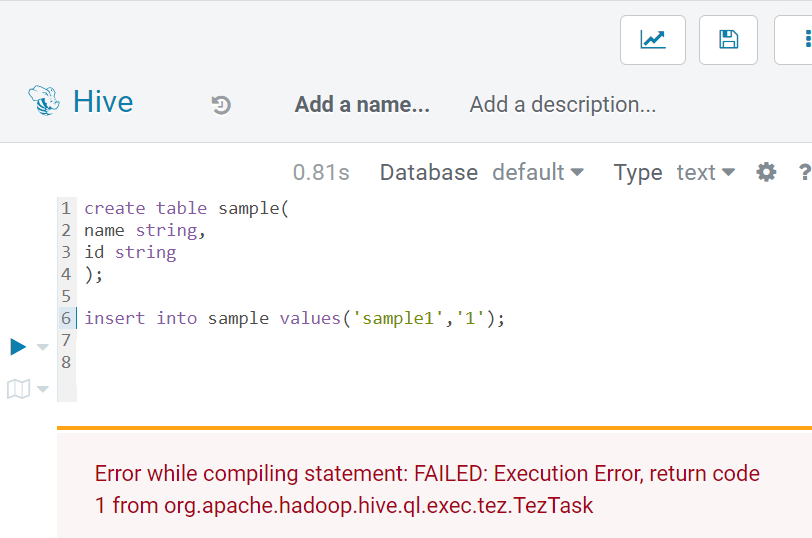This screenshot has width=812, height=538.
Task: Expand the arrow beside the map icon
Action: click(43, 390)
